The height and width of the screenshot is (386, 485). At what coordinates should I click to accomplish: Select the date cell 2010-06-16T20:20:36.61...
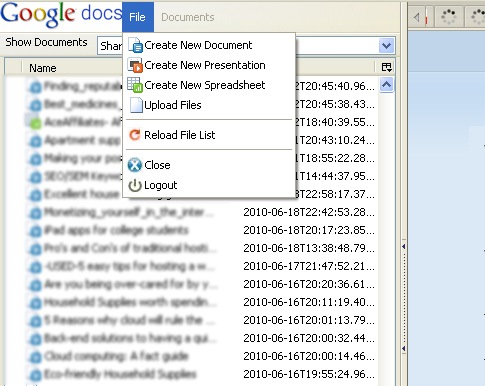309,284
